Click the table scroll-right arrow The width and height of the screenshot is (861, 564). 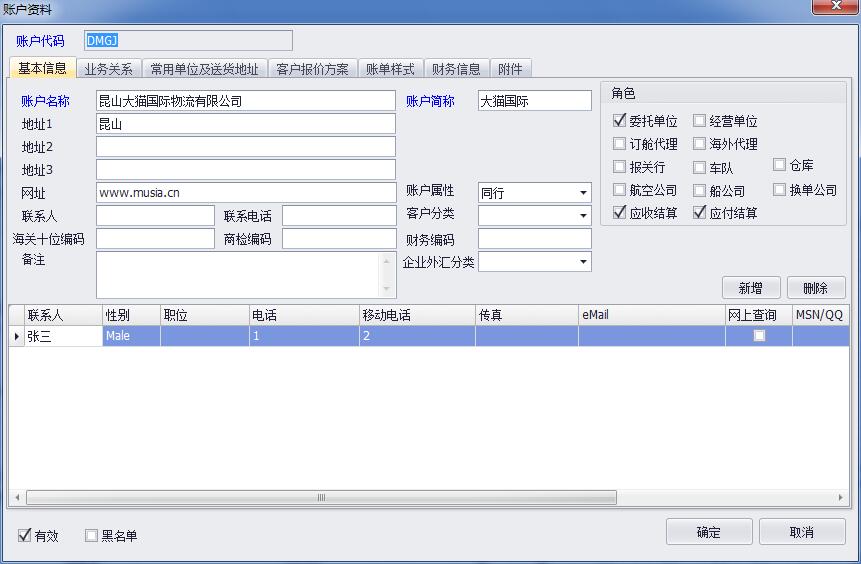[x=840, y=498]
